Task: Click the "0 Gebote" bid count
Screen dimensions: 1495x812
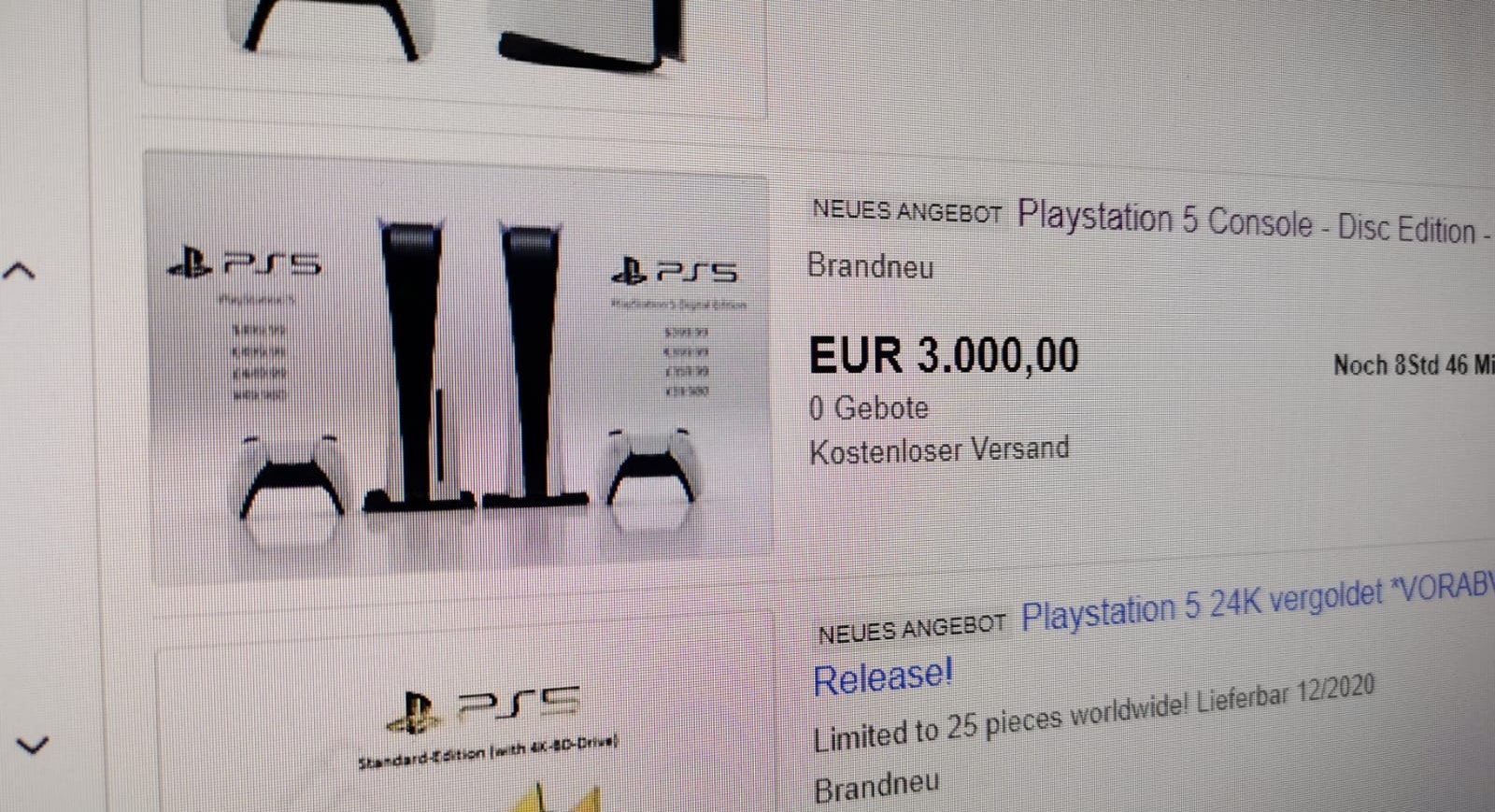Action: pos(869,408)
